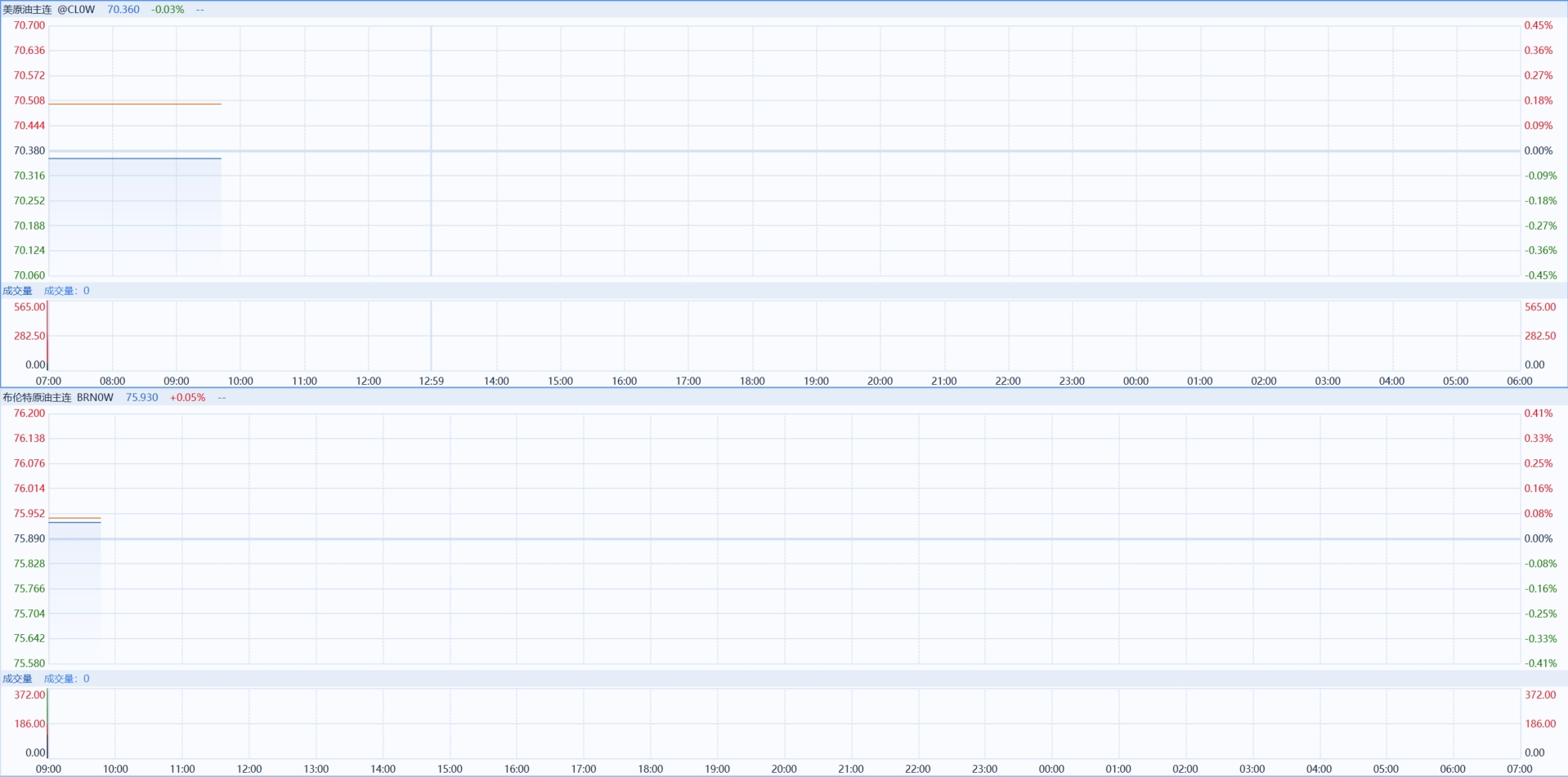
Task: Click the 70.380 baseline price label
Action: [29, 150]
